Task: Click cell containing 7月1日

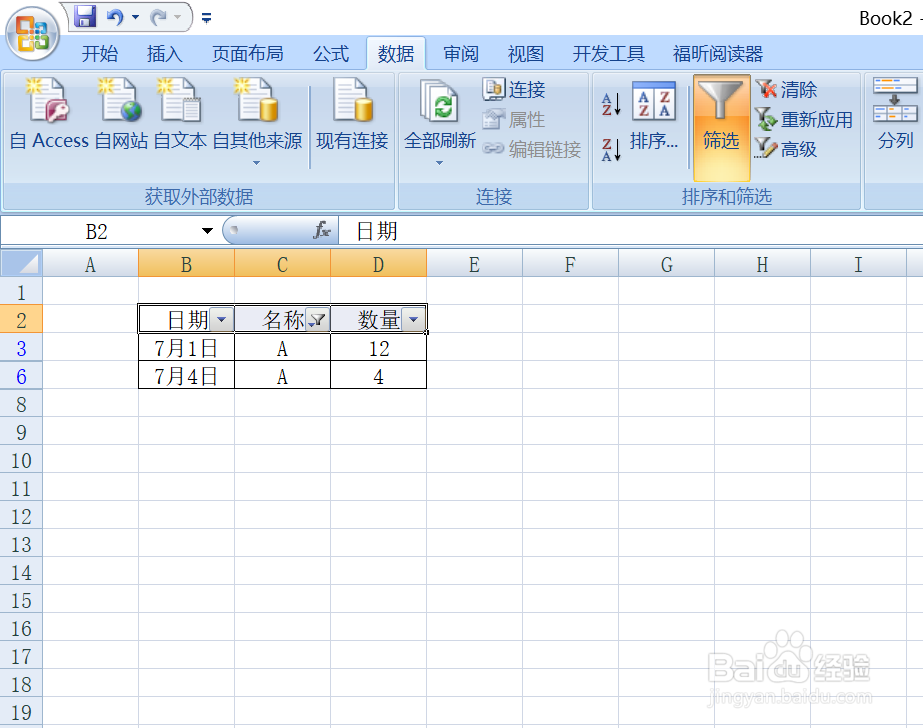Action: pyautogui.click(x=186, y=348)
